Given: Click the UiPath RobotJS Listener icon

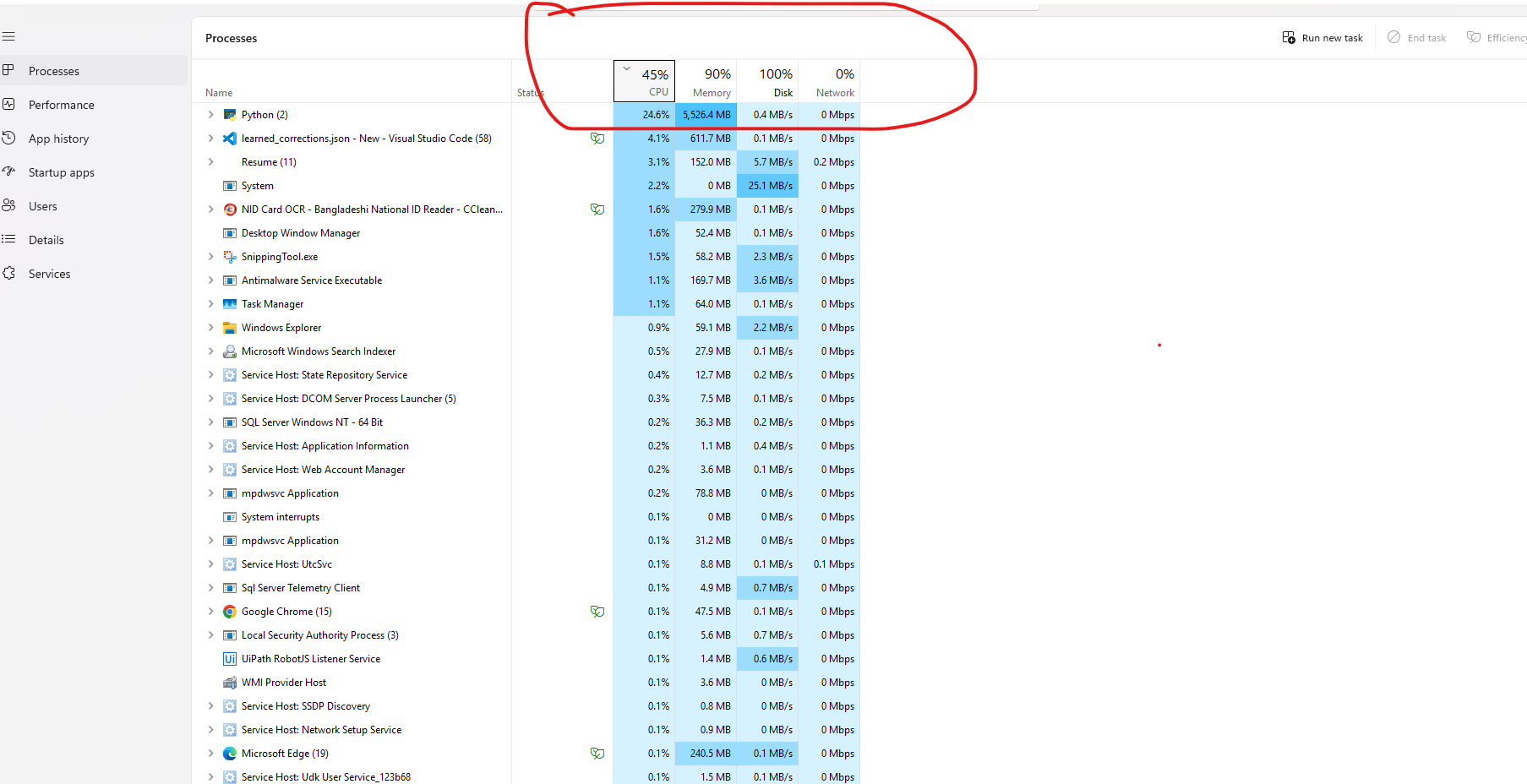Looking at the screenshot, I should (x=229, y=659).
